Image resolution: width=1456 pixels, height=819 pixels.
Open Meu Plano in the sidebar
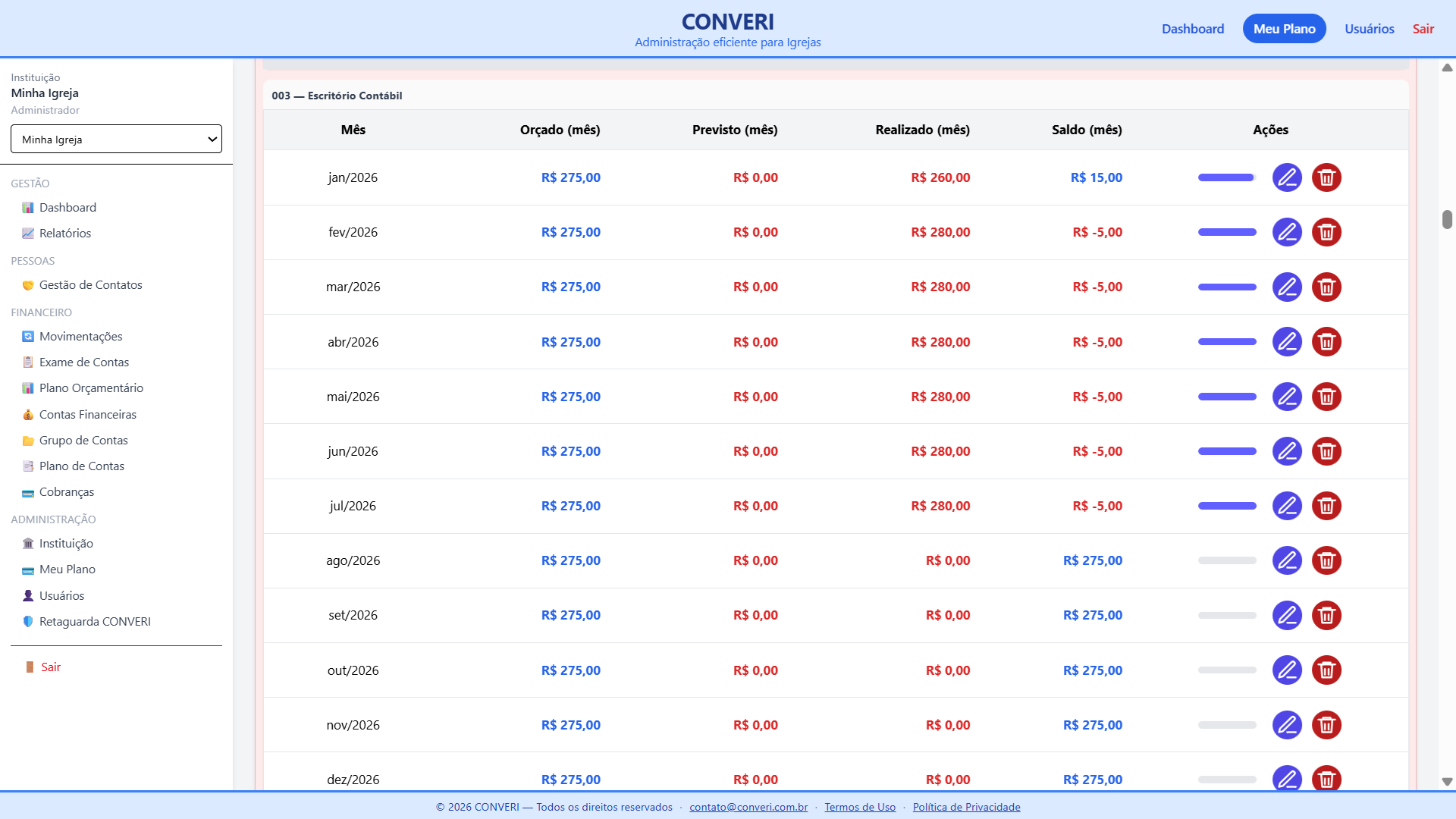67,569
